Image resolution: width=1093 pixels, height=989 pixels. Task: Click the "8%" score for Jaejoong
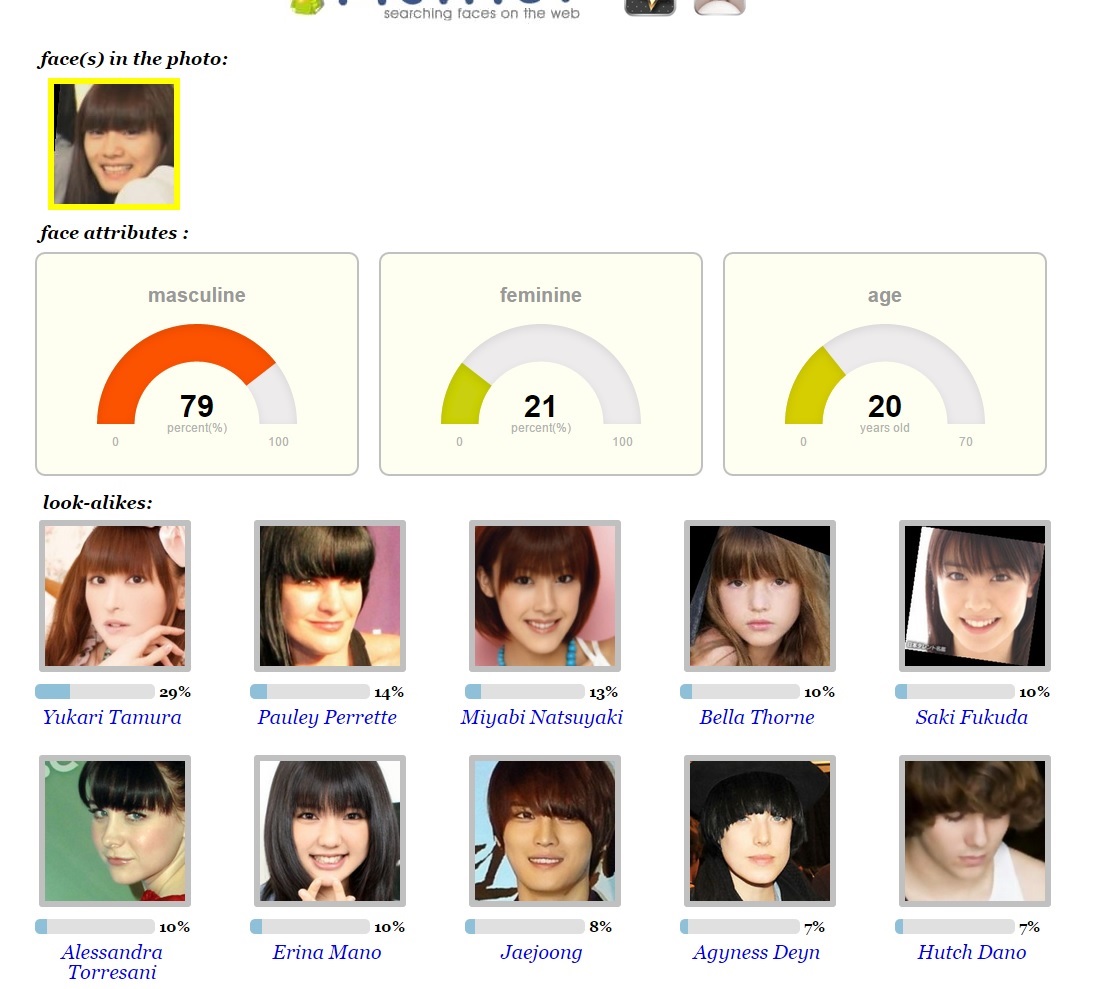pyautogui.click(x=600, y=926)
